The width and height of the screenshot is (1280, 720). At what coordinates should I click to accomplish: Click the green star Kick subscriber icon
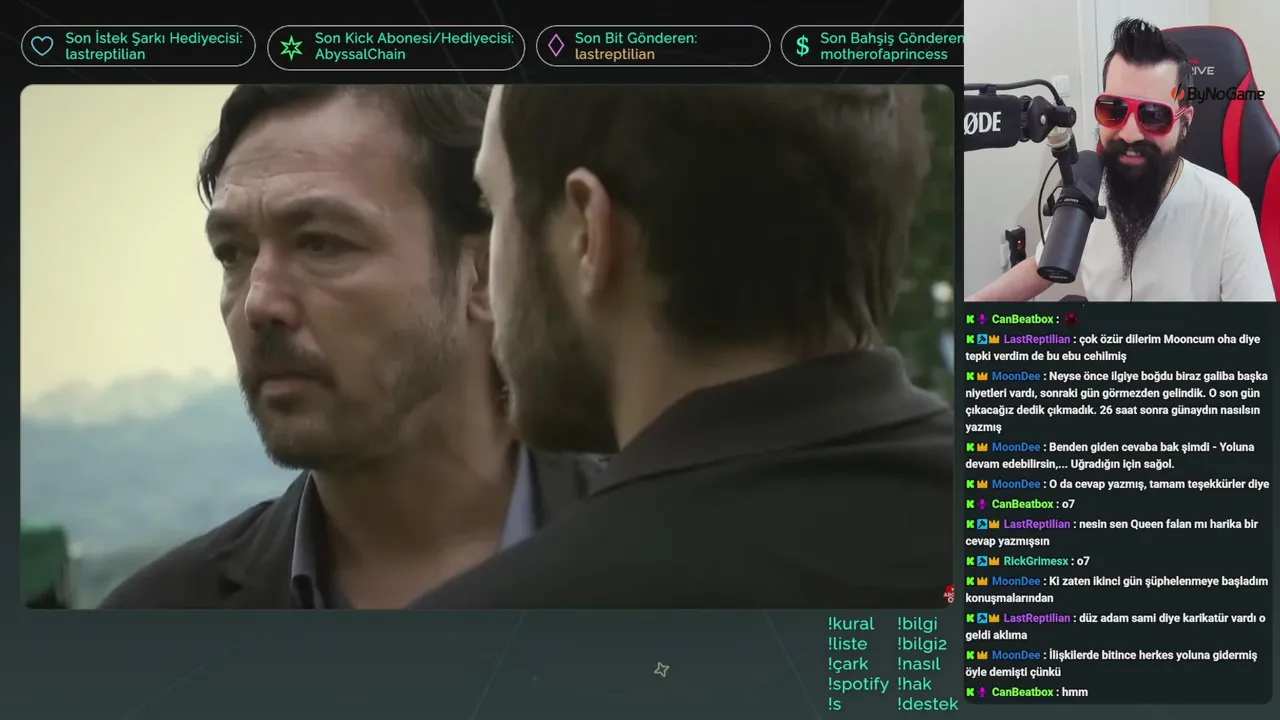click(291, 46)
